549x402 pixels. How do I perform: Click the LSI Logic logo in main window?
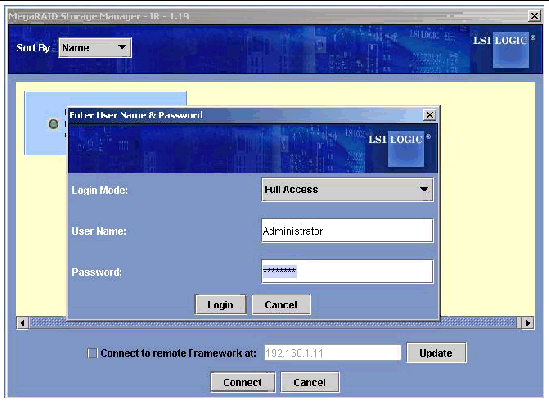(503, 49)
